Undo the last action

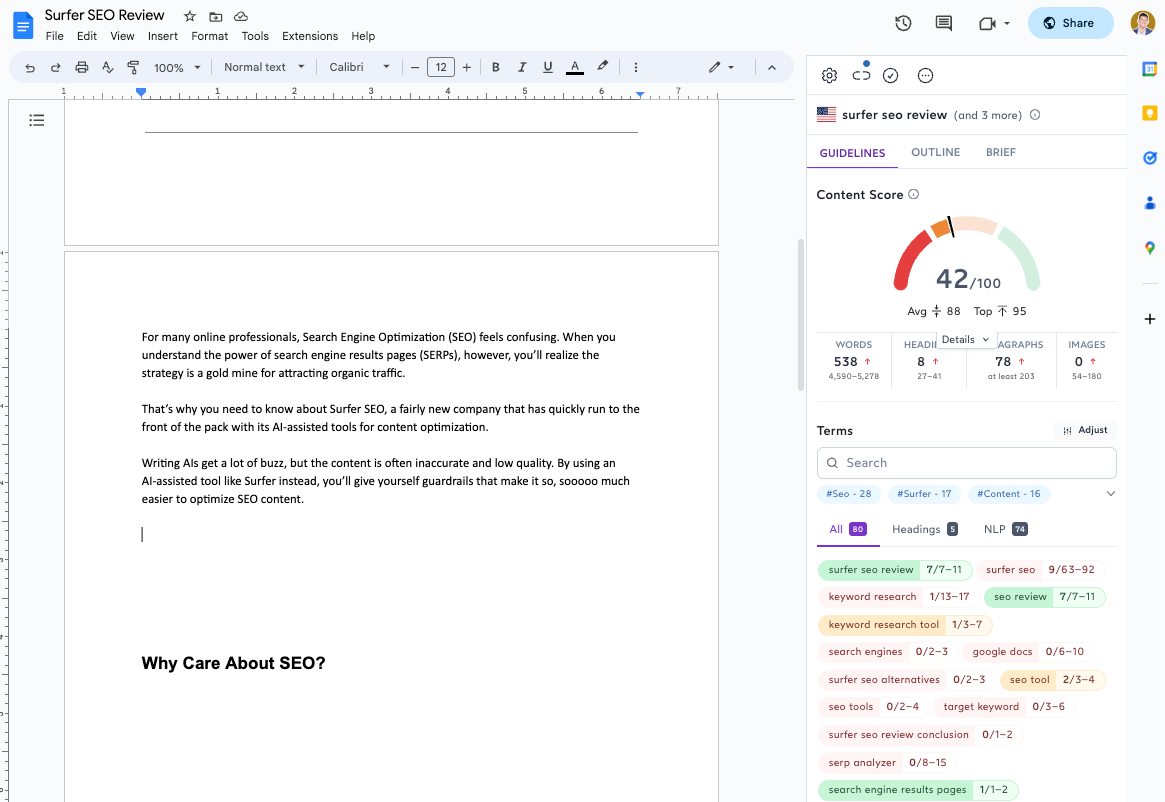30,68
